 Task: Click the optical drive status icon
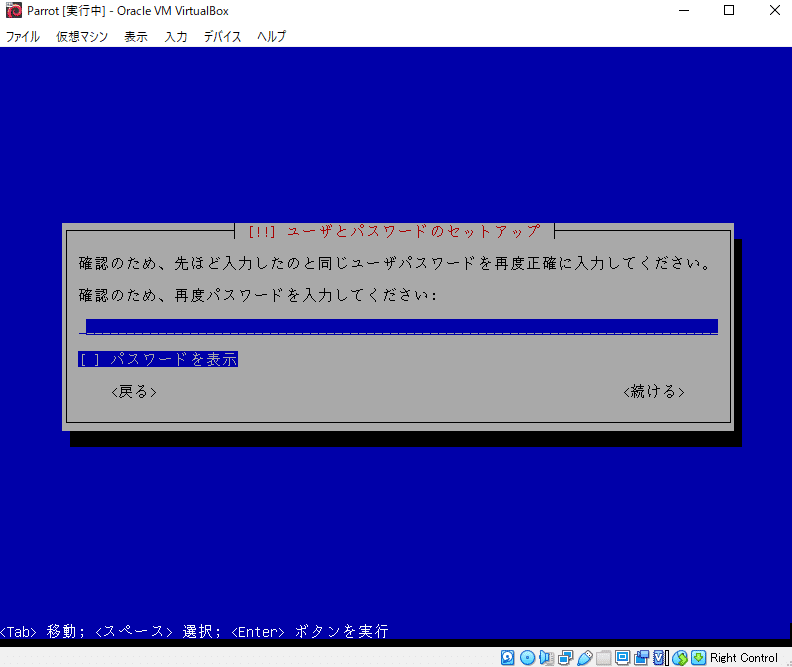click(x=527, y=657)
